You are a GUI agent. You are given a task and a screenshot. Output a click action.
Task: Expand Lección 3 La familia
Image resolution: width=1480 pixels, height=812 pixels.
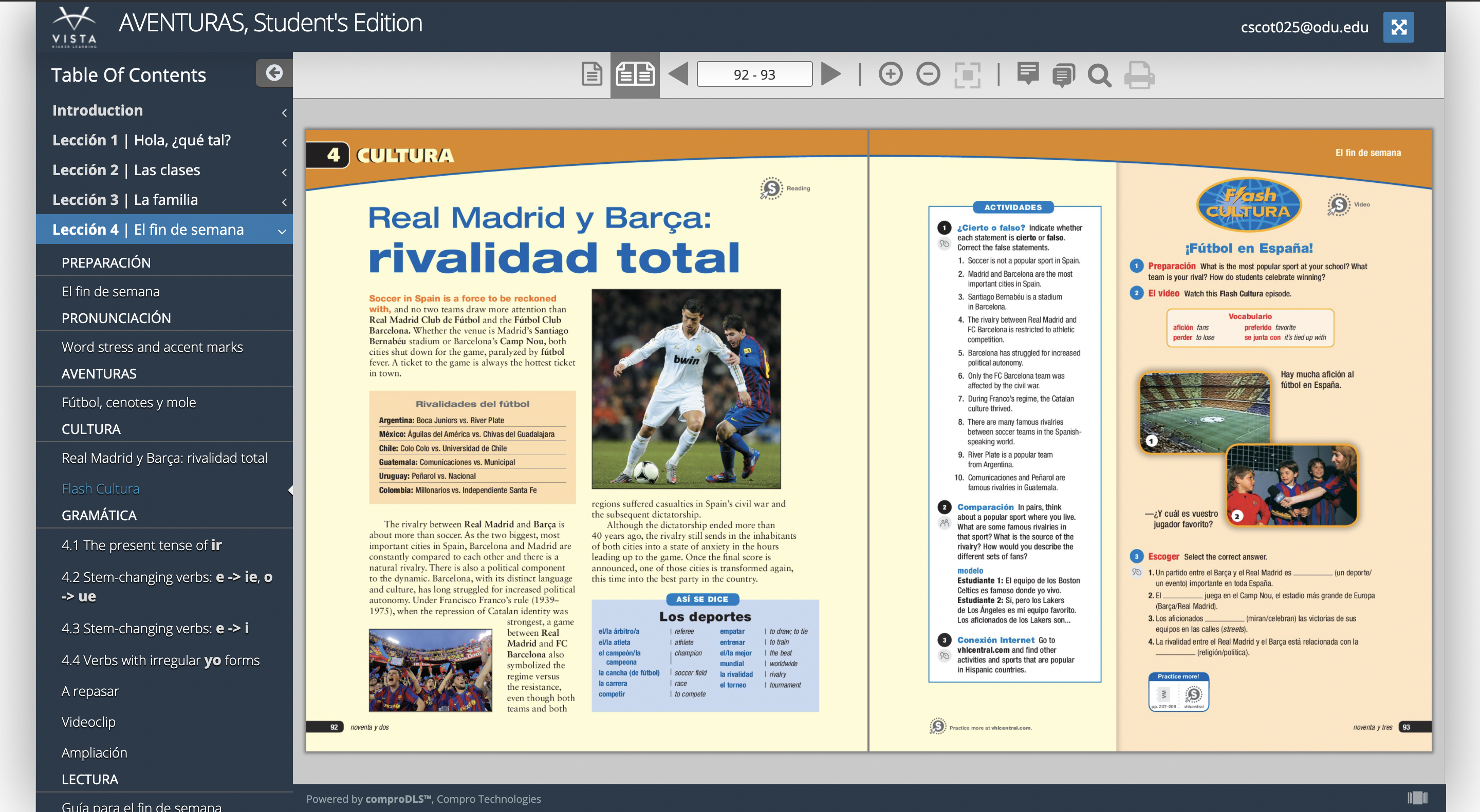coord(164,200)
